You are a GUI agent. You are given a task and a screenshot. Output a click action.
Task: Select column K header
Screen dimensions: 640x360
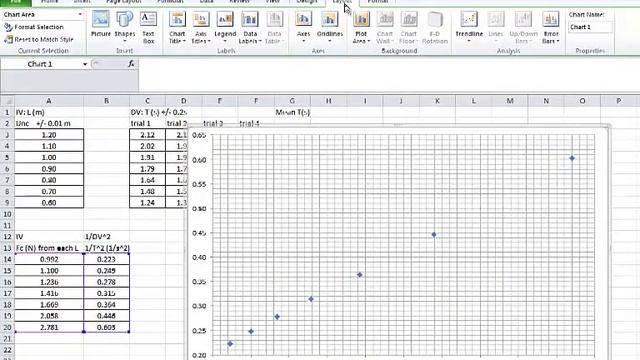point(437,101)
